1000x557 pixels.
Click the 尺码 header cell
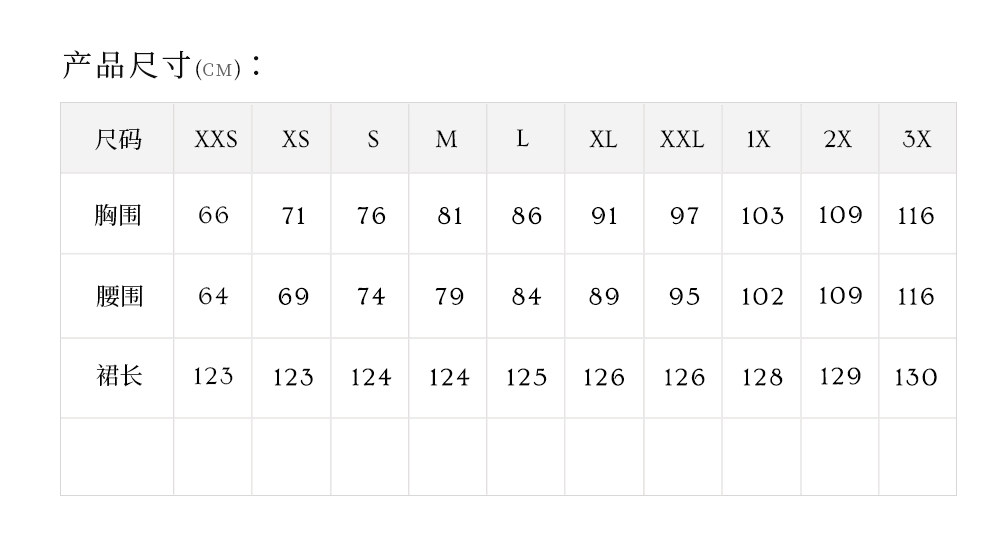118,139
